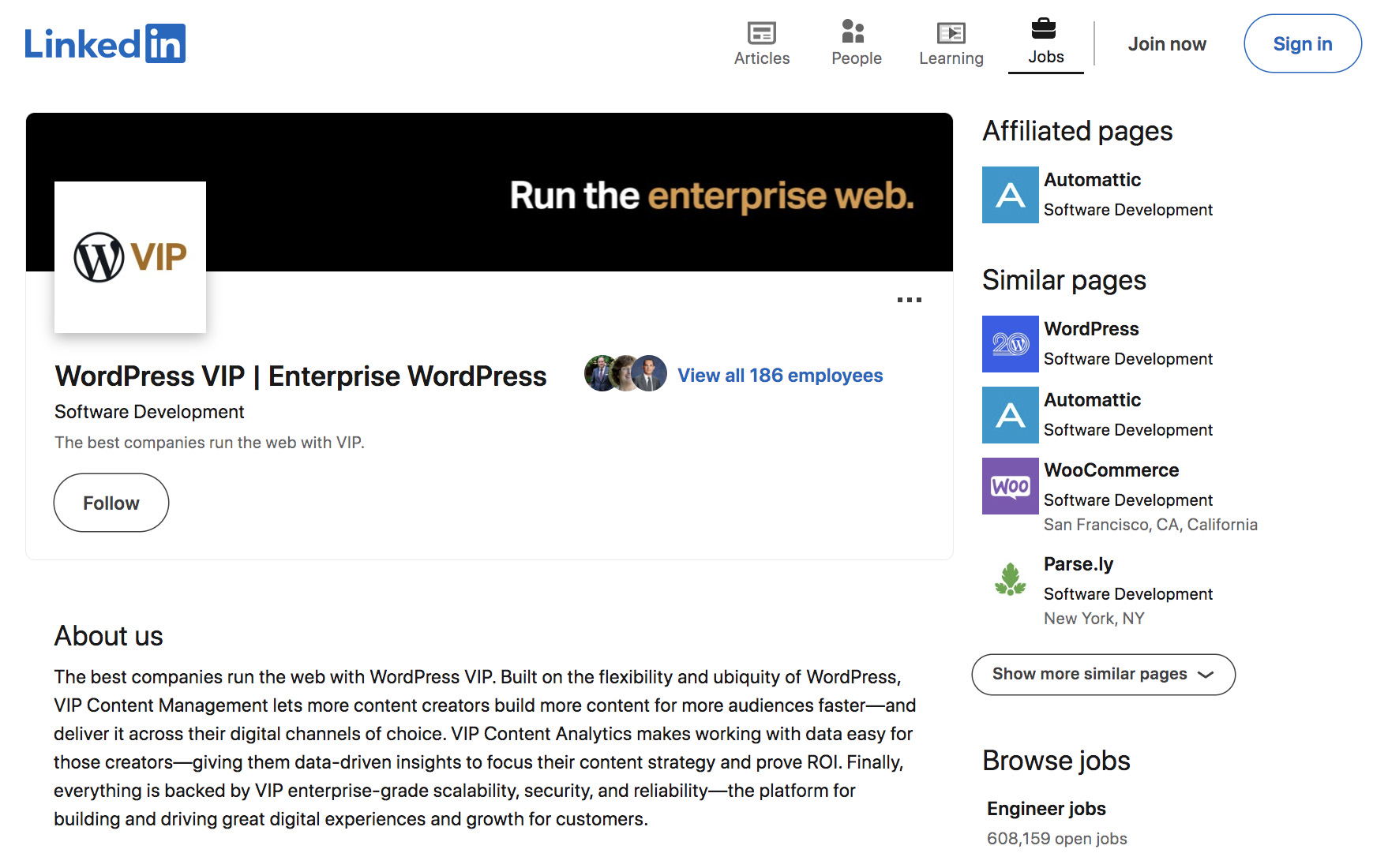
Task: Click the Parse.ly leaf logo
Action: [1010, 580]
